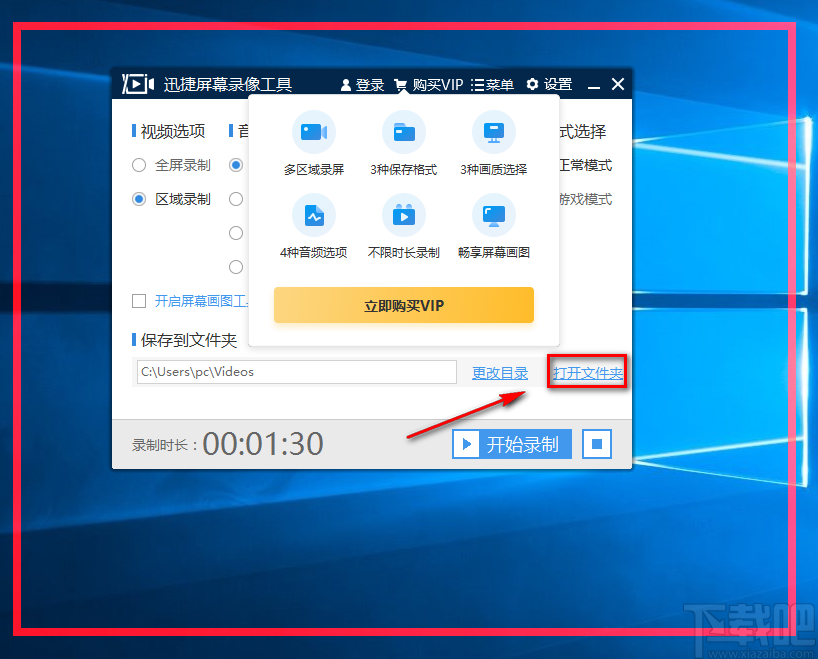Click the 多区域录屏 camera icon
818x659 pixels.
pyautogui.click(x=314, y=132)
